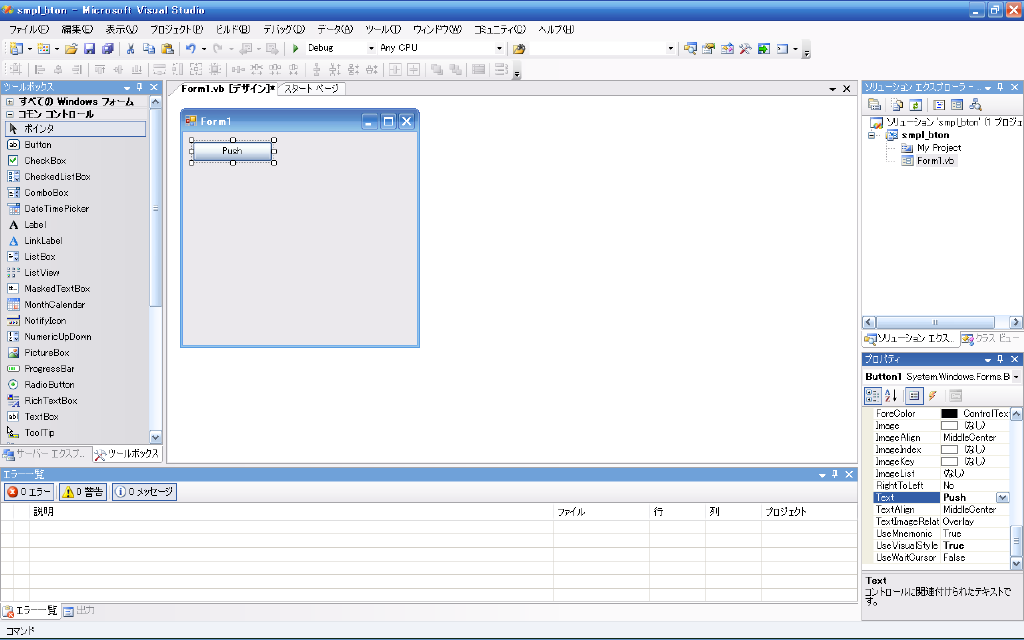Viewport: 1024px width, 640px height.
Task: Click the Paste clipboard icon
Action: point(168,48)
